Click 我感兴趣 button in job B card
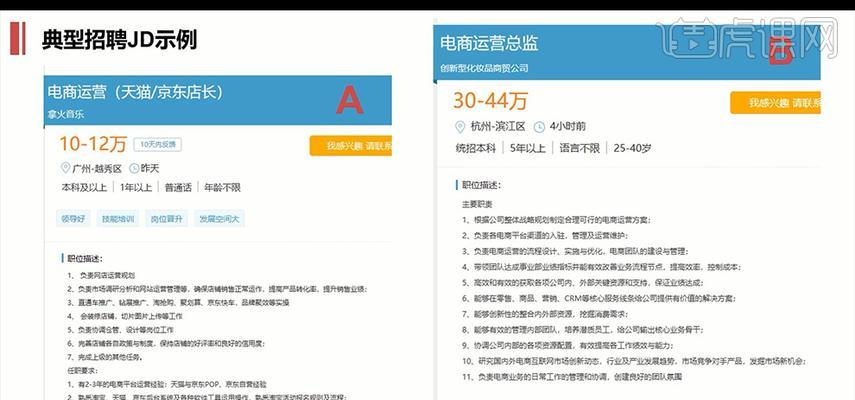Image resolution: width=855 pixels, height=400 pixels. coord(775,102)
